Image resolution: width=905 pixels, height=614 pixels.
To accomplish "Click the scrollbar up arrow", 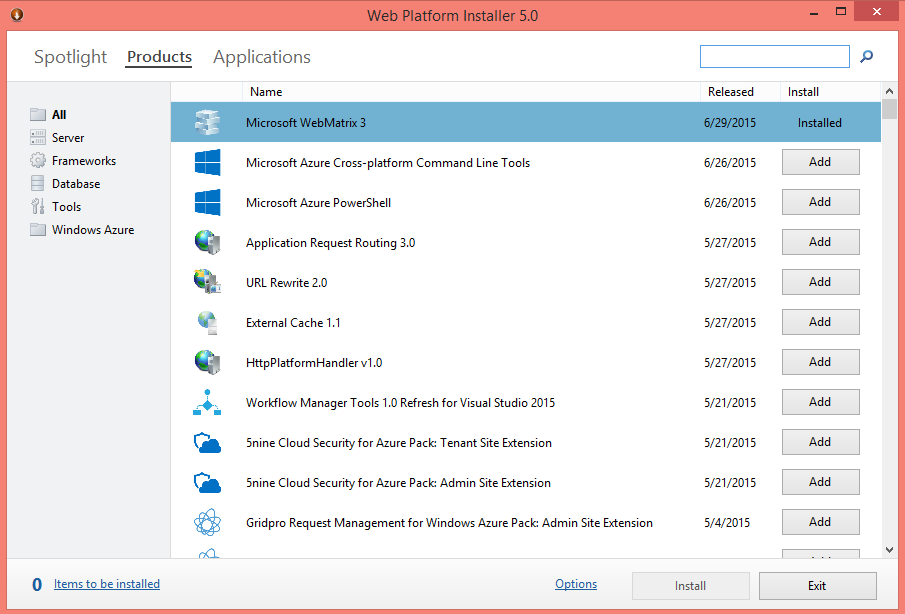I will [889, 91].
